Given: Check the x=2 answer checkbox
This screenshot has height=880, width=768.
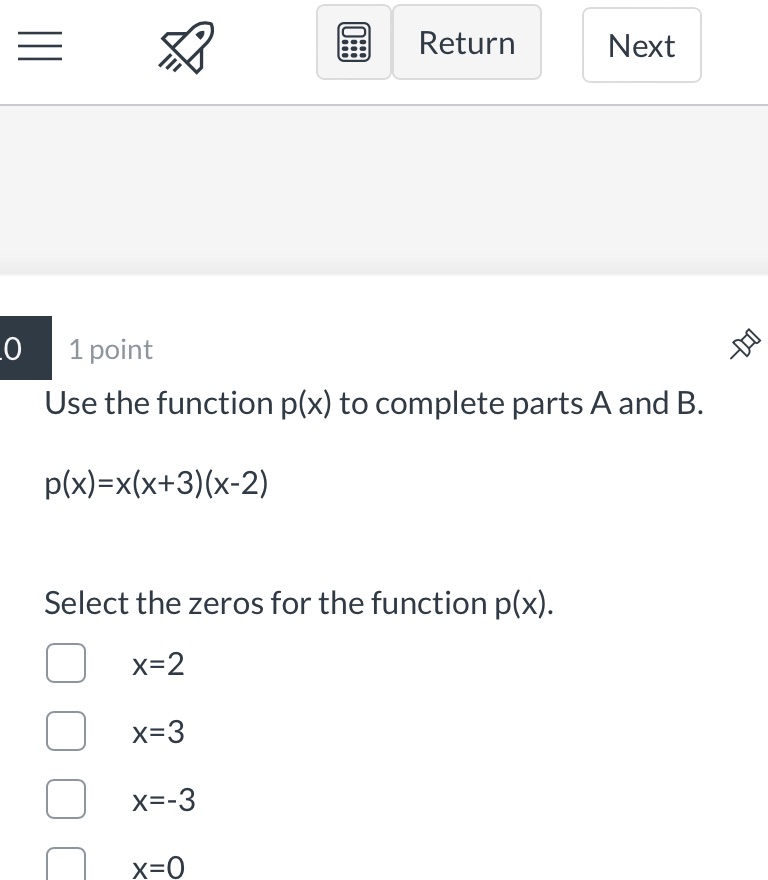Looking at the screenshot, I should coord(66,662).
